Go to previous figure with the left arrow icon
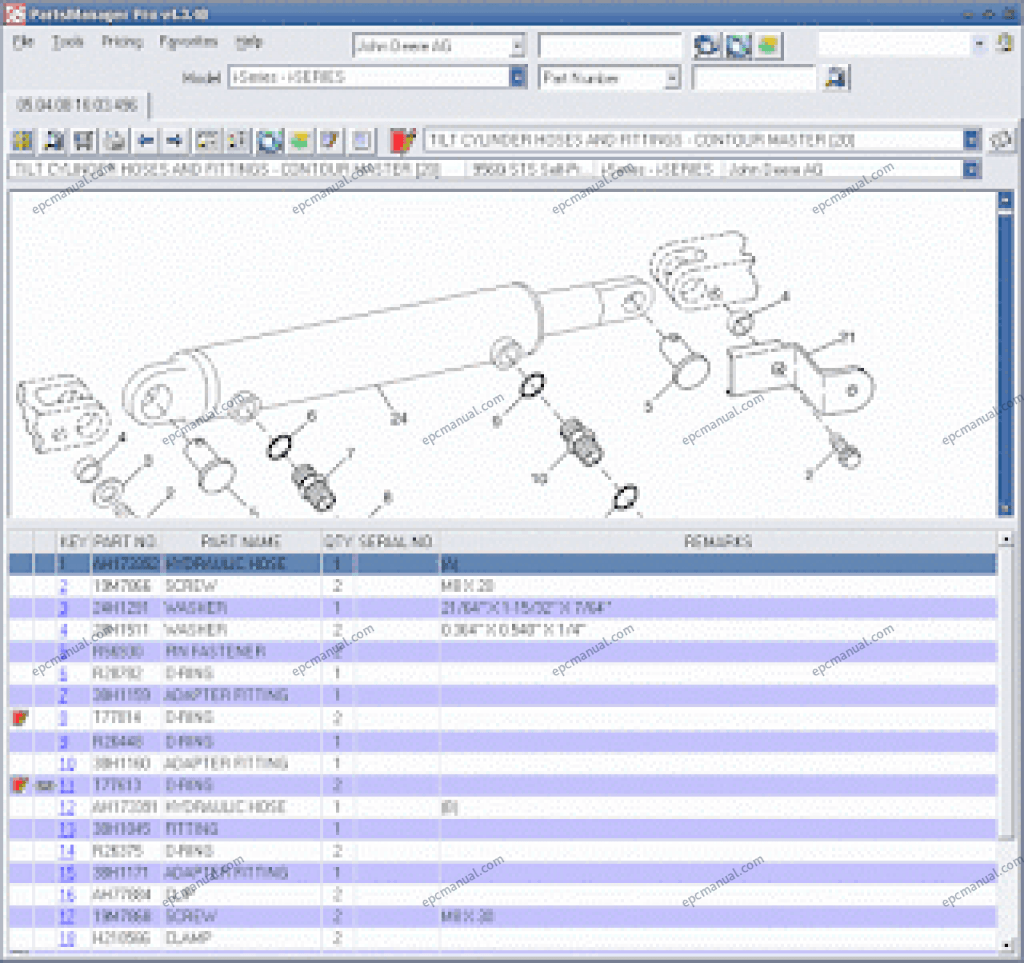Viewport: 1024px width, 963px height. click(x=146, y=140)
